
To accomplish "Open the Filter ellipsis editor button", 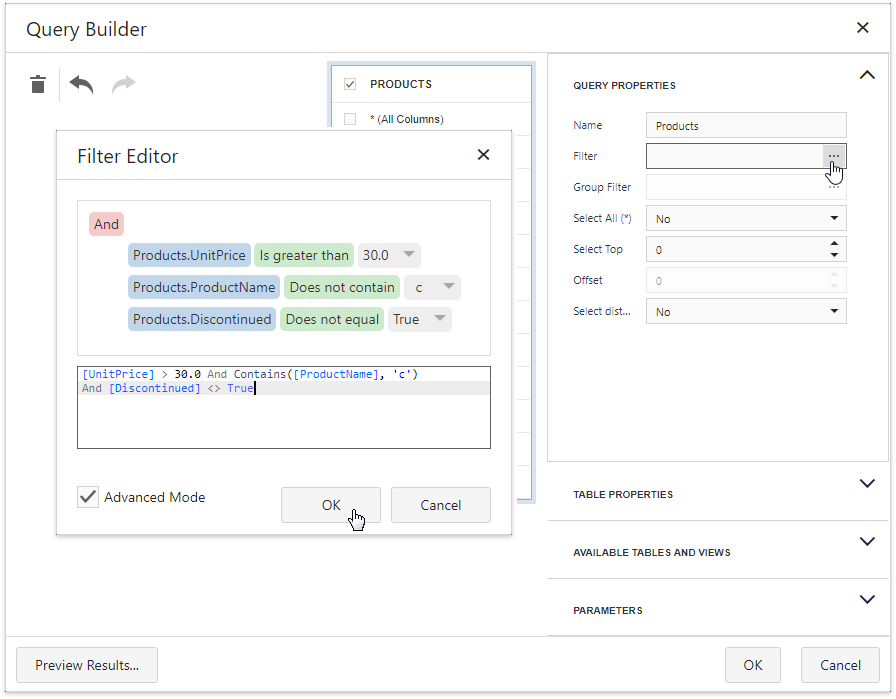I will click(x=834, y=156).
